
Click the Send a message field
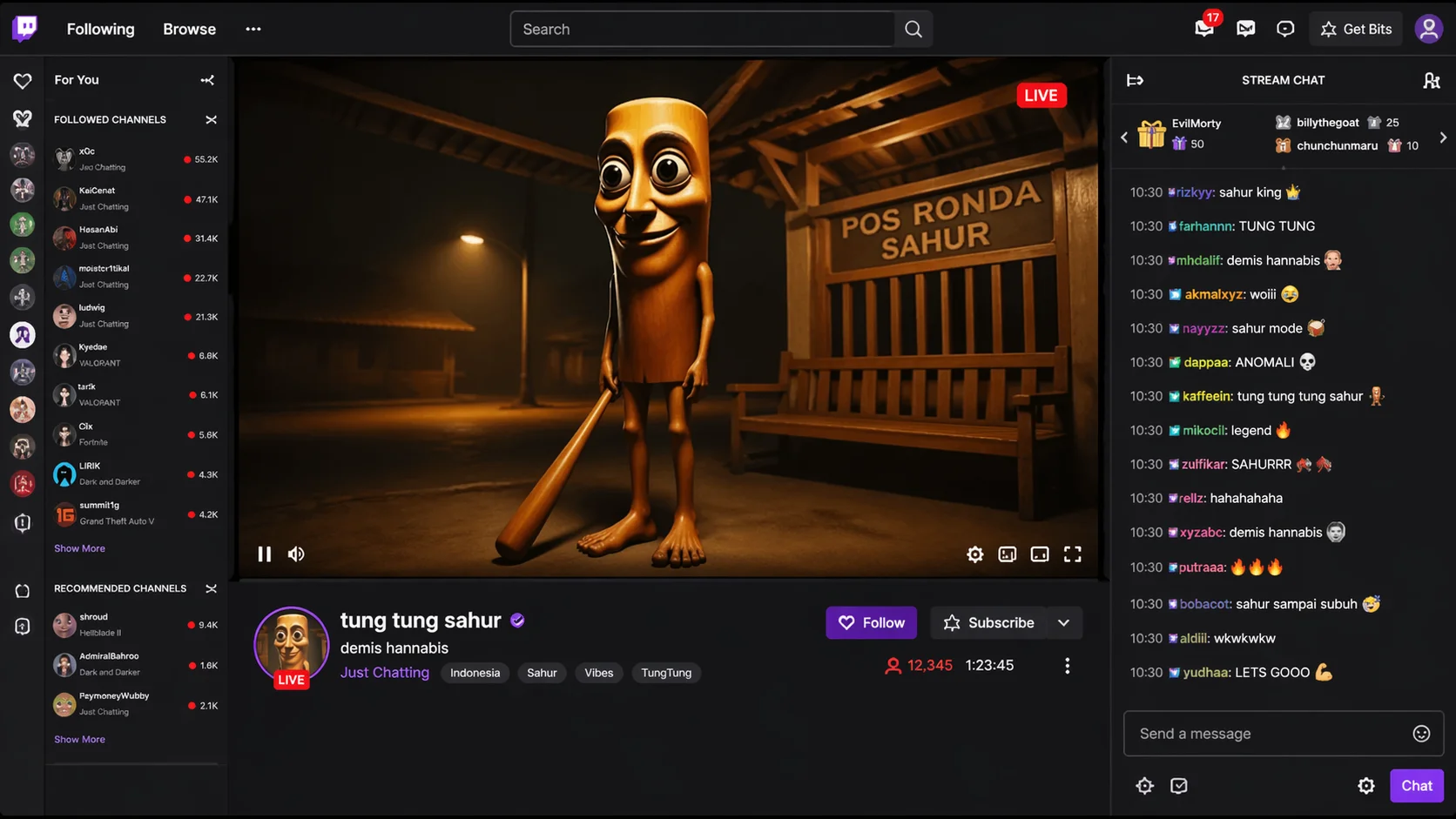(1267, 734)
